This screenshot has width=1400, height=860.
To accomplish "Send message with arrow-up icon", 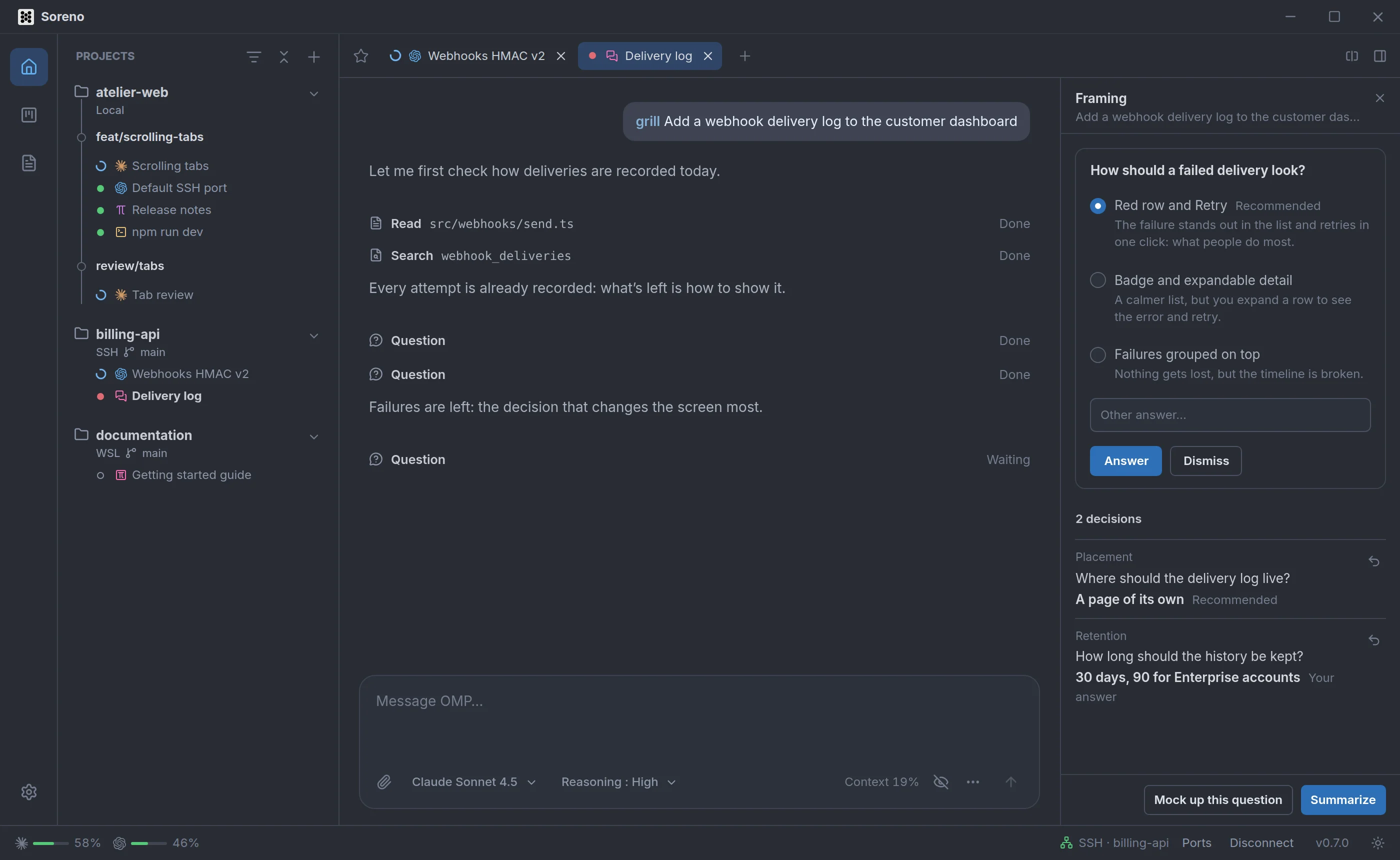I will tap(1010, 782).
